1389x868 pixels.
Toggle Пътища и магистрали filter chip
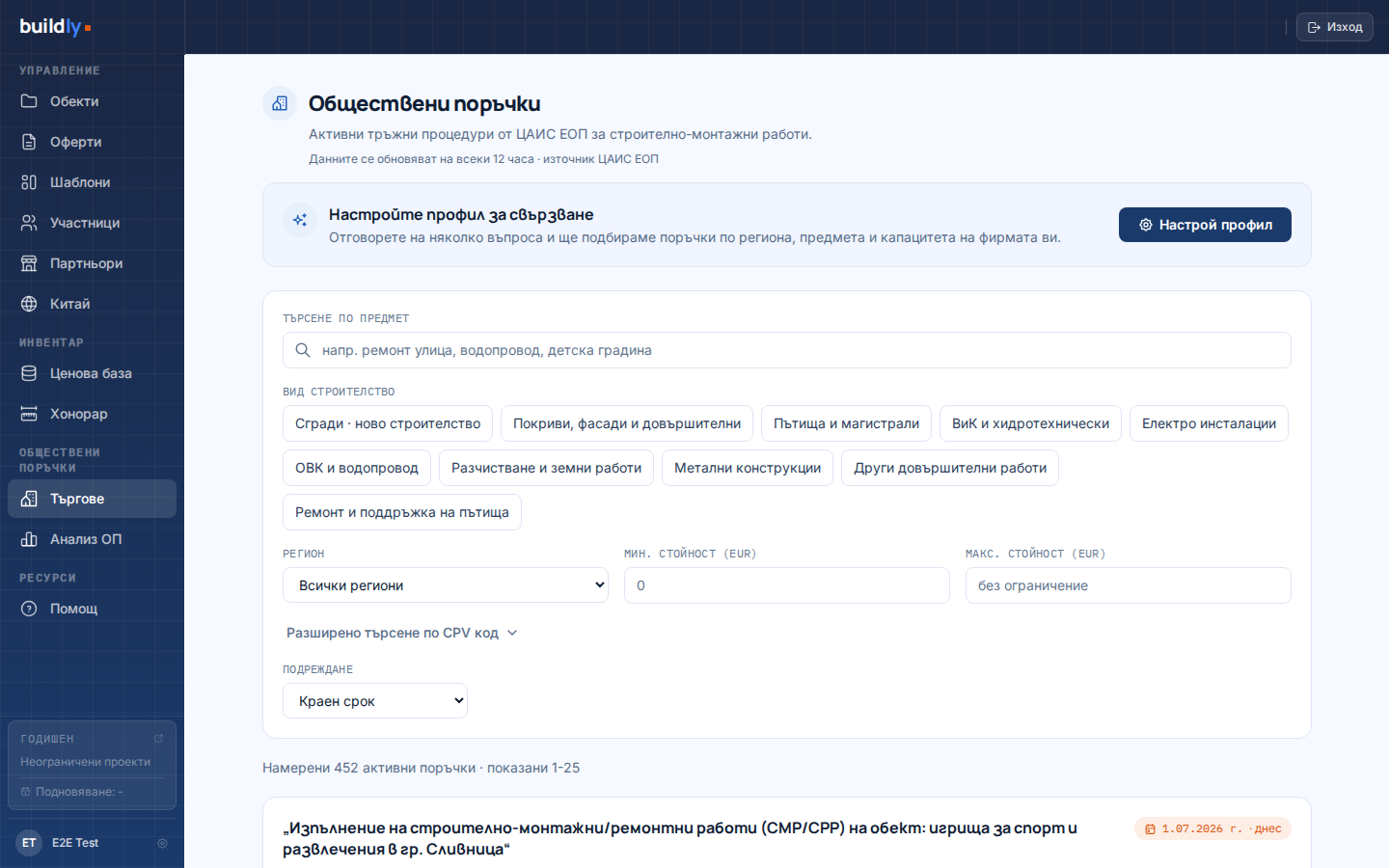846,423
